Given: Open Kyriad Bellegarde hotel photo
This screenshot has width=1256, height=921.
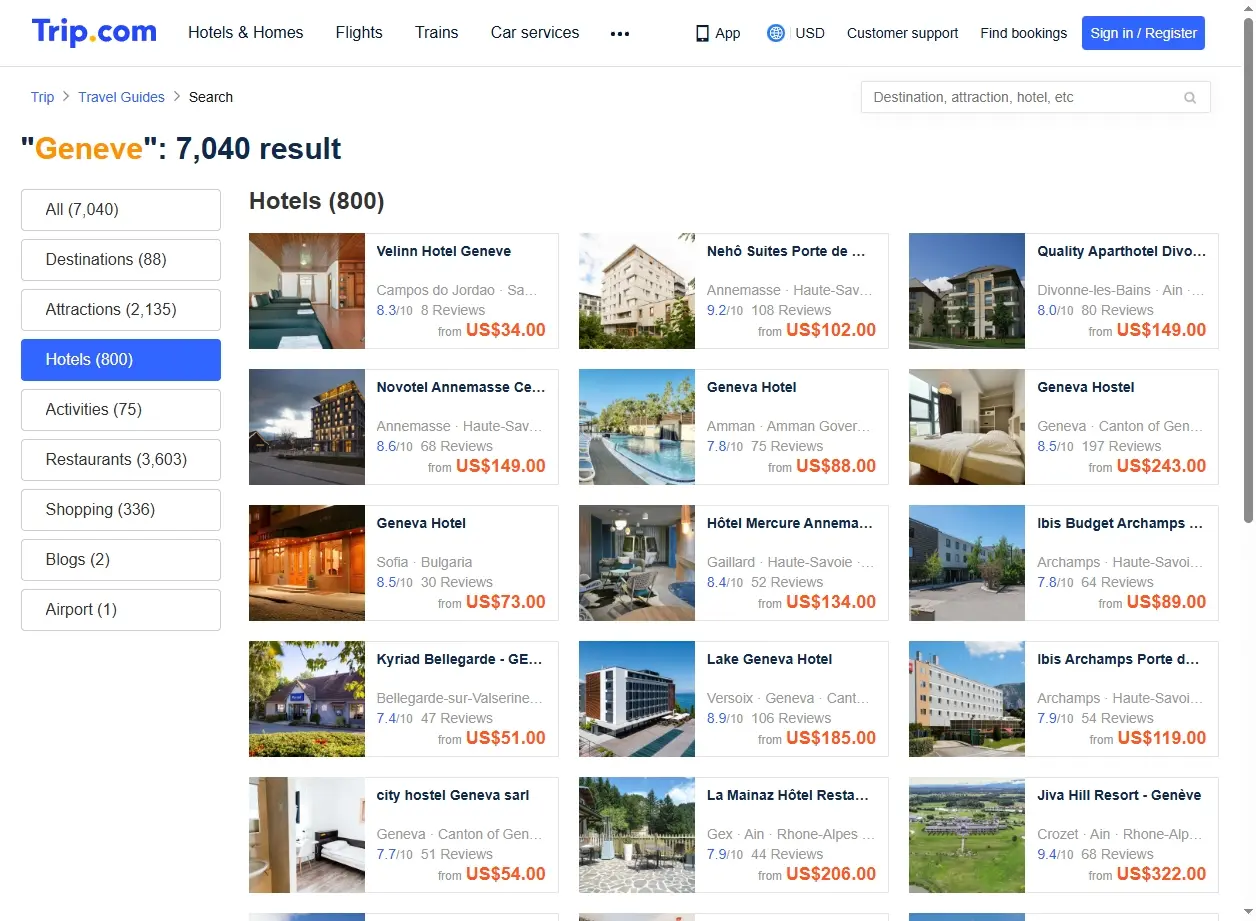Looking at the screenshot, I should [x=307, y=699].
